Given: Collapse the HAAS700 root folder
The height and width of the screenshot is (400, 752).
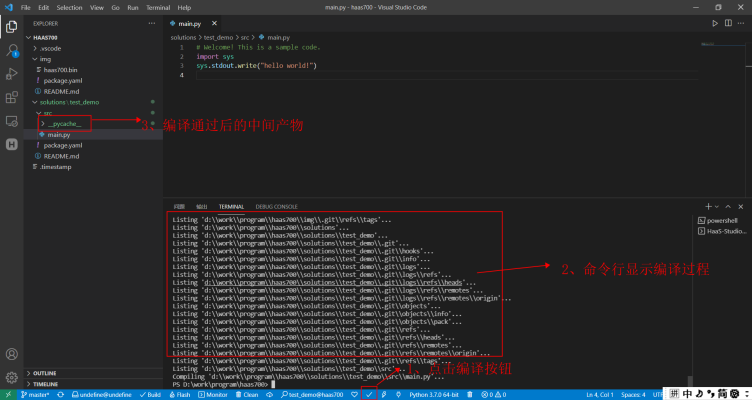Looking at the screenshot, I should tap(29, 37).
